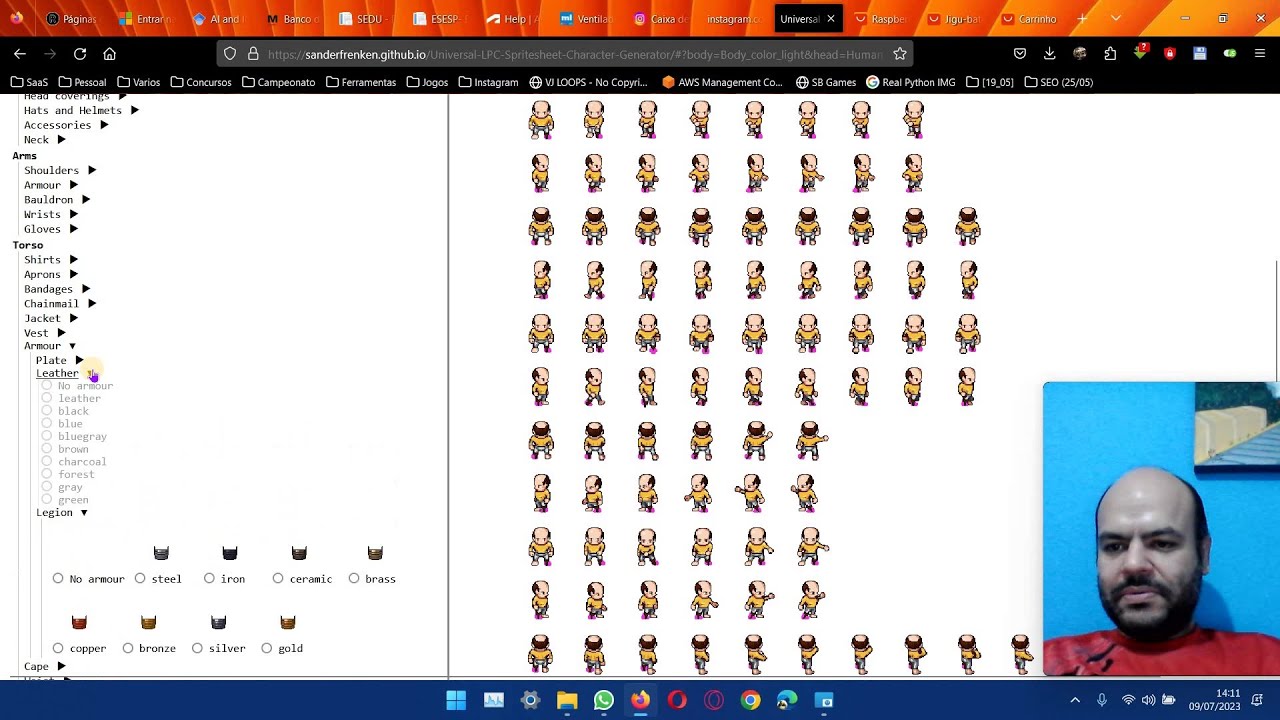This screenshot has height=720, width=1280.
Task: Bookmark this page with the star icon
Action: point(900,54)
